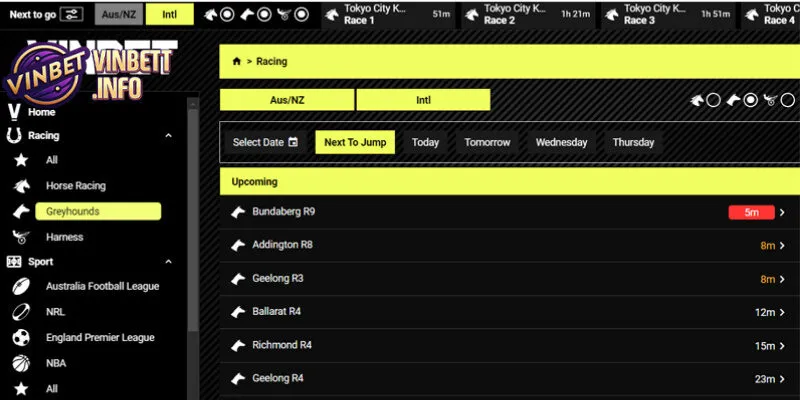Collapse the Sport section in sidebar
The image size is (800, 400).
click(x=168, y=262)
